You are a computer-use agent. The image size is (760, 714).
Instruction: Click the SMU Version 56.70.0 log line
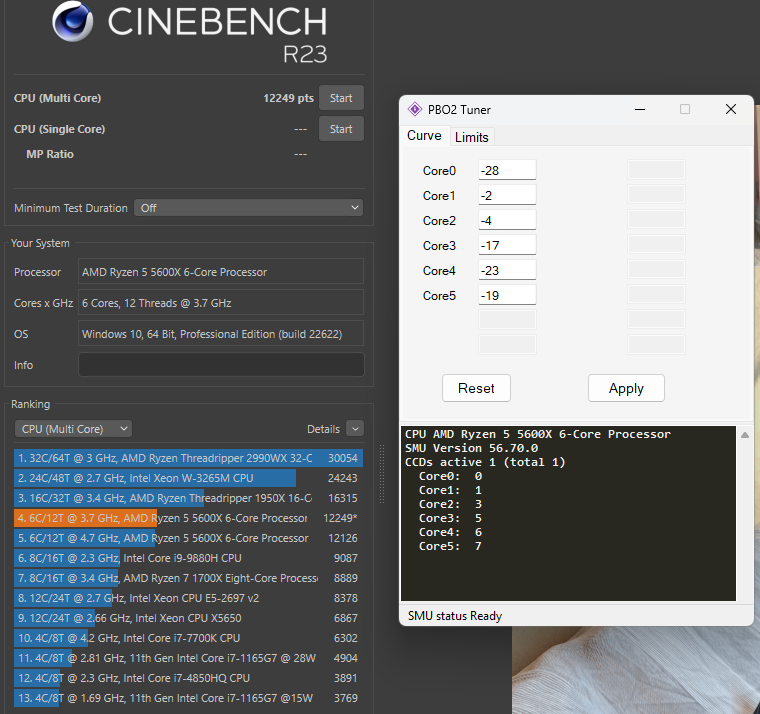pos(471,448)
